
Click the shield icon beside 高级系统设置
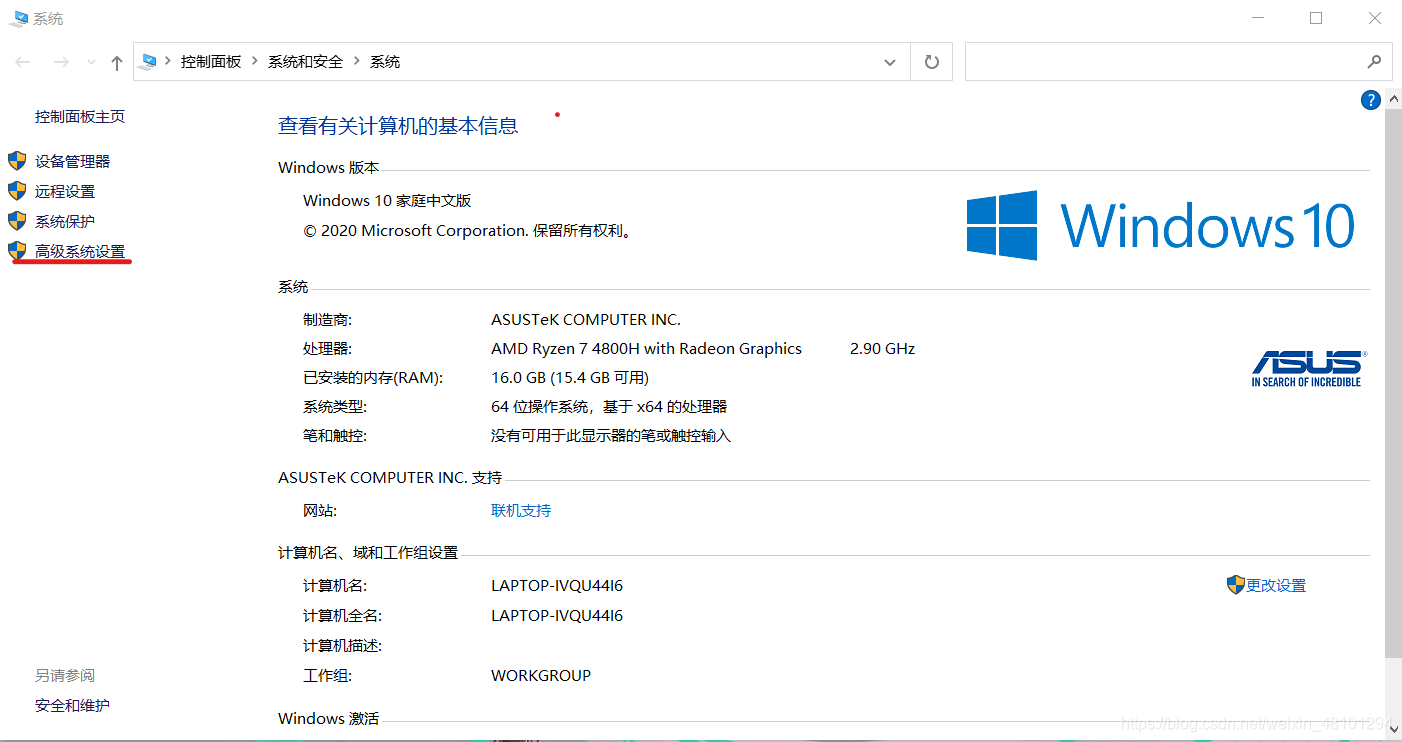pyautogui.click(x=17, y=250)
